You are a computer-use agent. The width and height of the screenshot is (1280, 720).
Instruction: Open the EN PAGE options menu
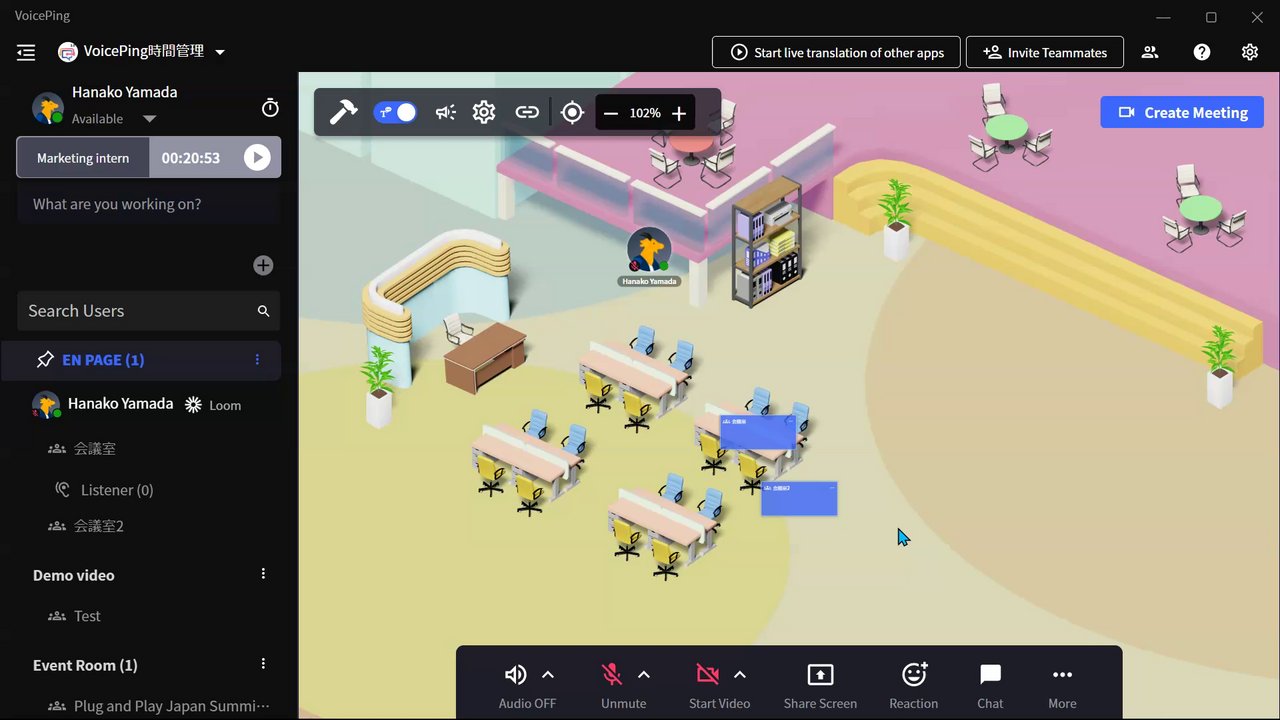coord(257,360)
